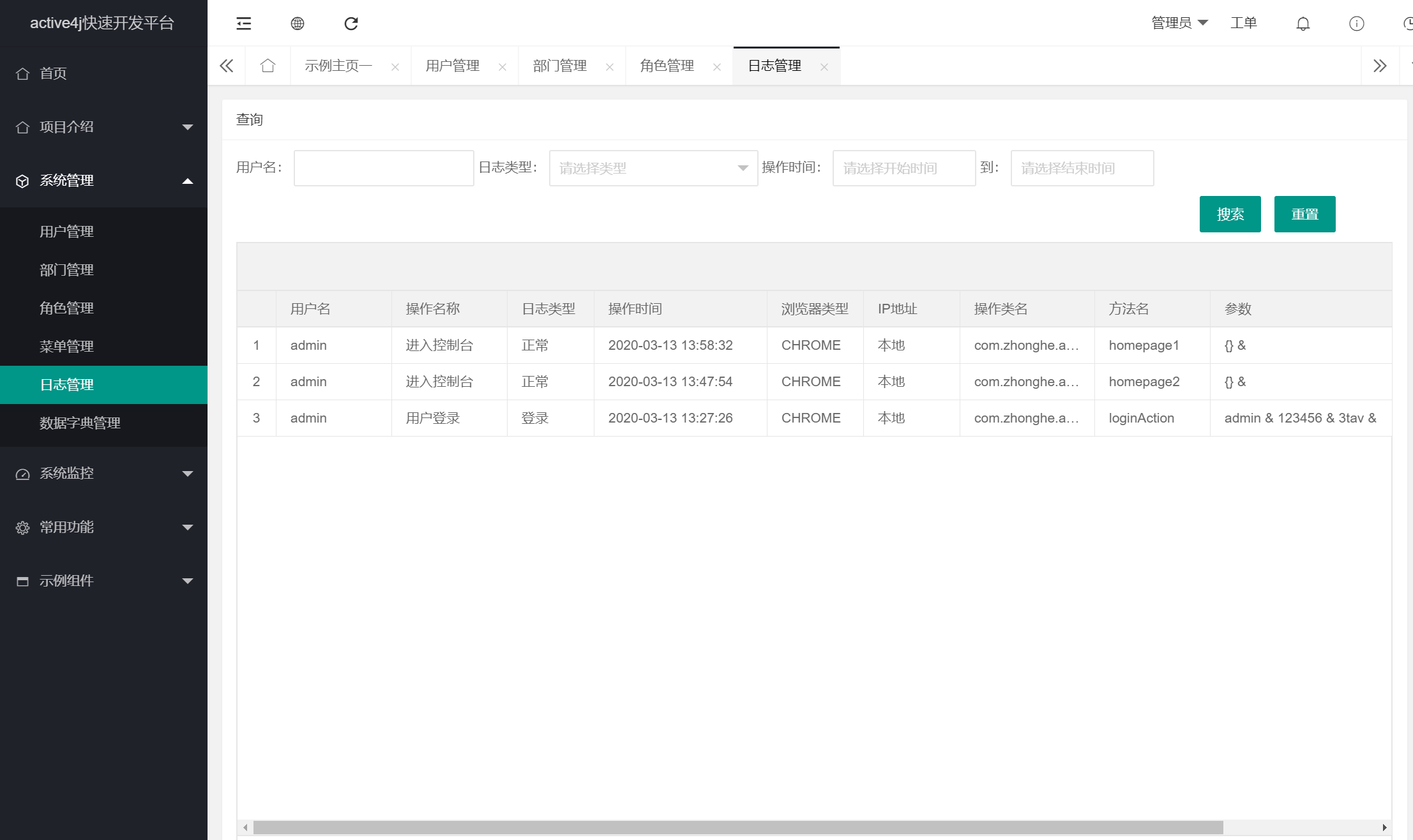The width and height of the screenshot is (1413, 840).
Task: Click the 重置 reset button
Action: [x=1304, y=214]
